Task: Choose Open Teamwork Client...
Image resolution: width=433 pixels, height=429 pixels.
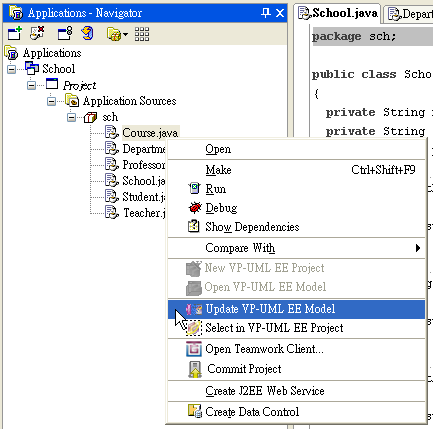Action: pyautogui.click(x=296, y=349)
